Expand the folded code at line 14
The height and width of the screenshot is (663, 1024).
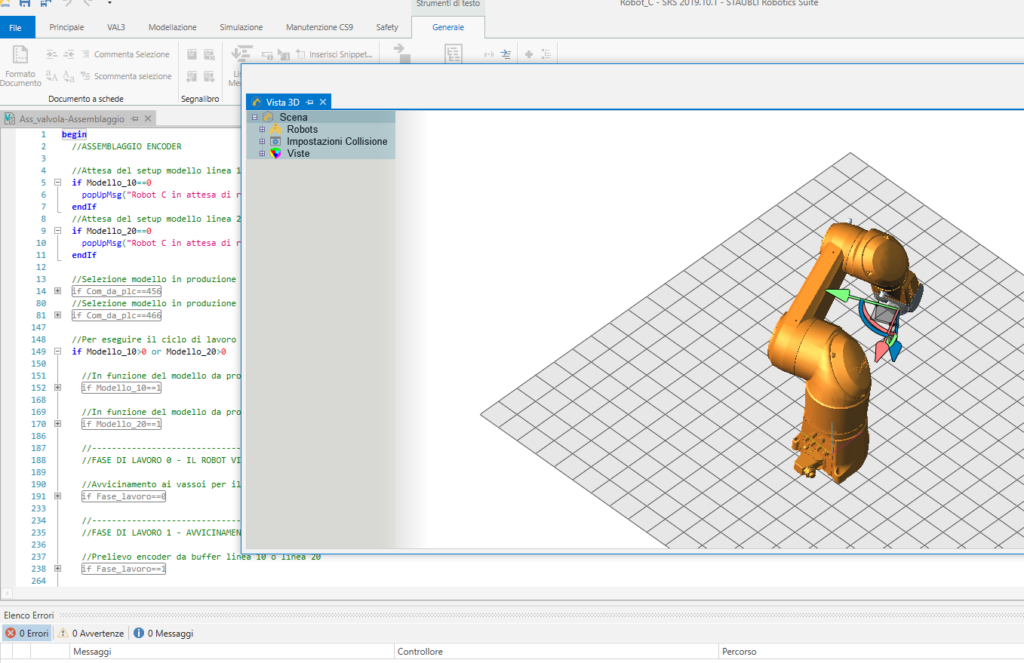[57, 291]
